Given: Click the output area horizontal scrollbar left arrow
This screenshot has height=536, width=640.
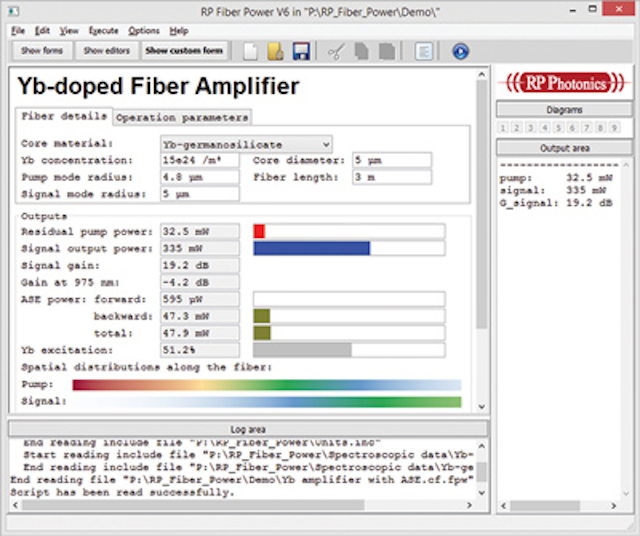Looking at the screenshot, I should tap(504, 506).
